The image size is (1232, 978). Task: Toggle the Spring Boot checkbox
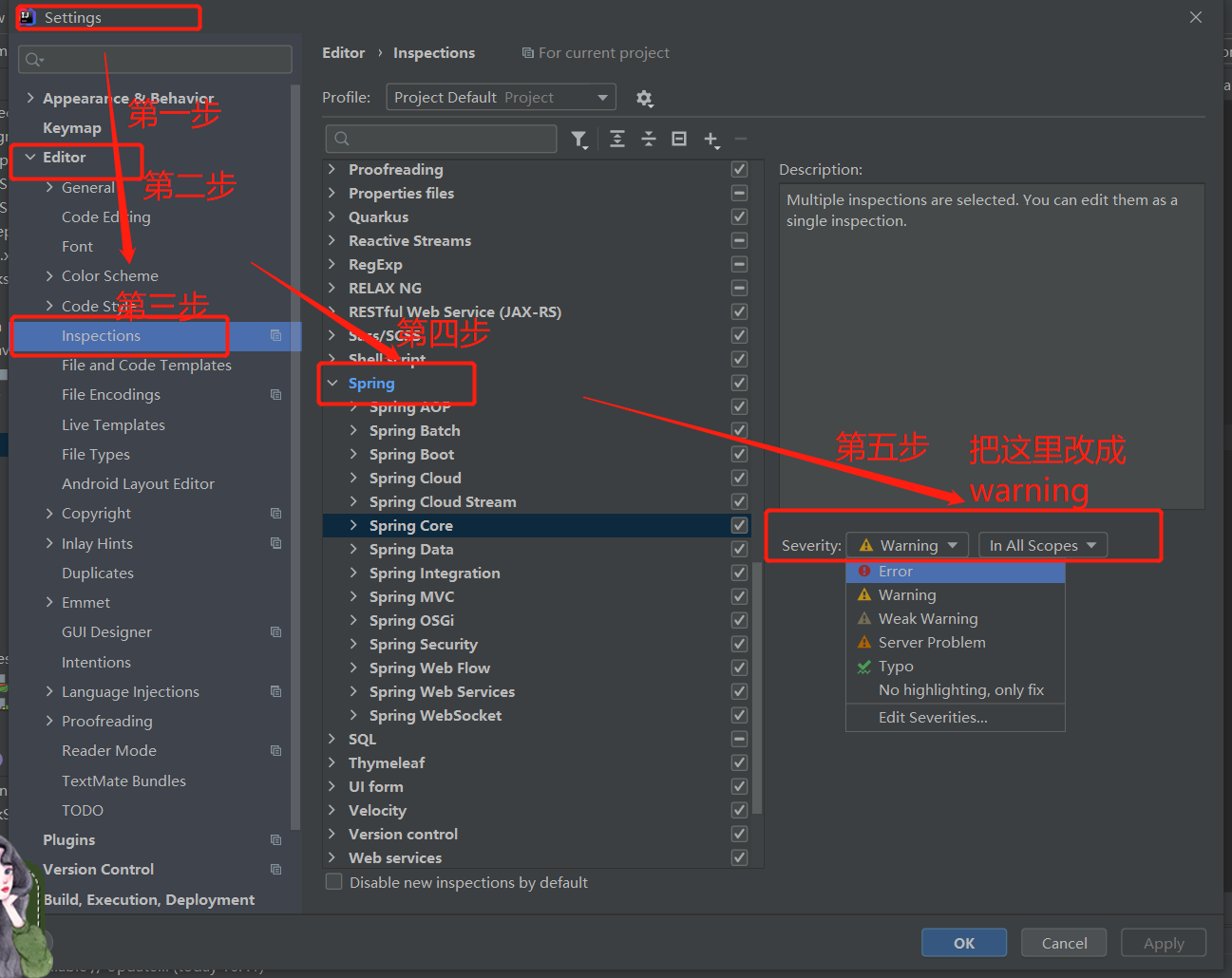(739, 454)
